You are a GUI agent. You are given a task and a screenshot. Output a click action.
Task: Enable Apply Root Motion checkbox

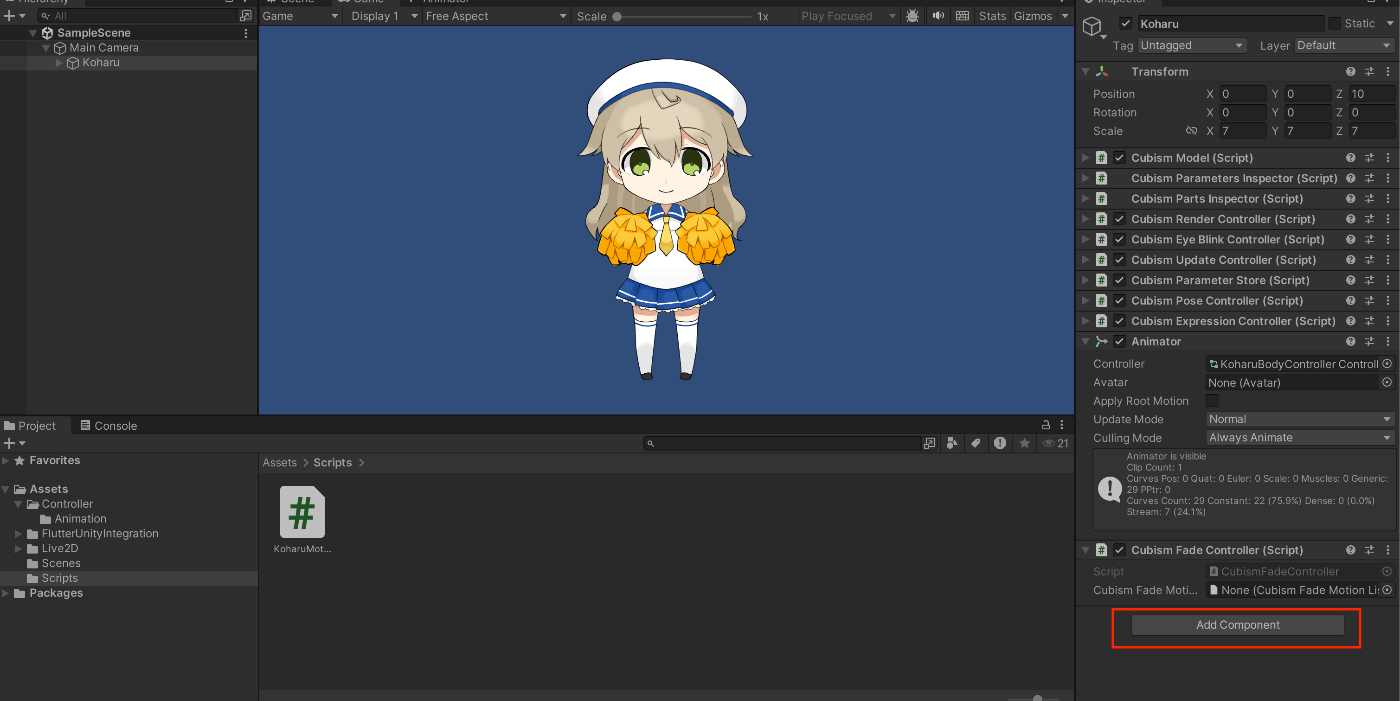[x=1212, y=401]
